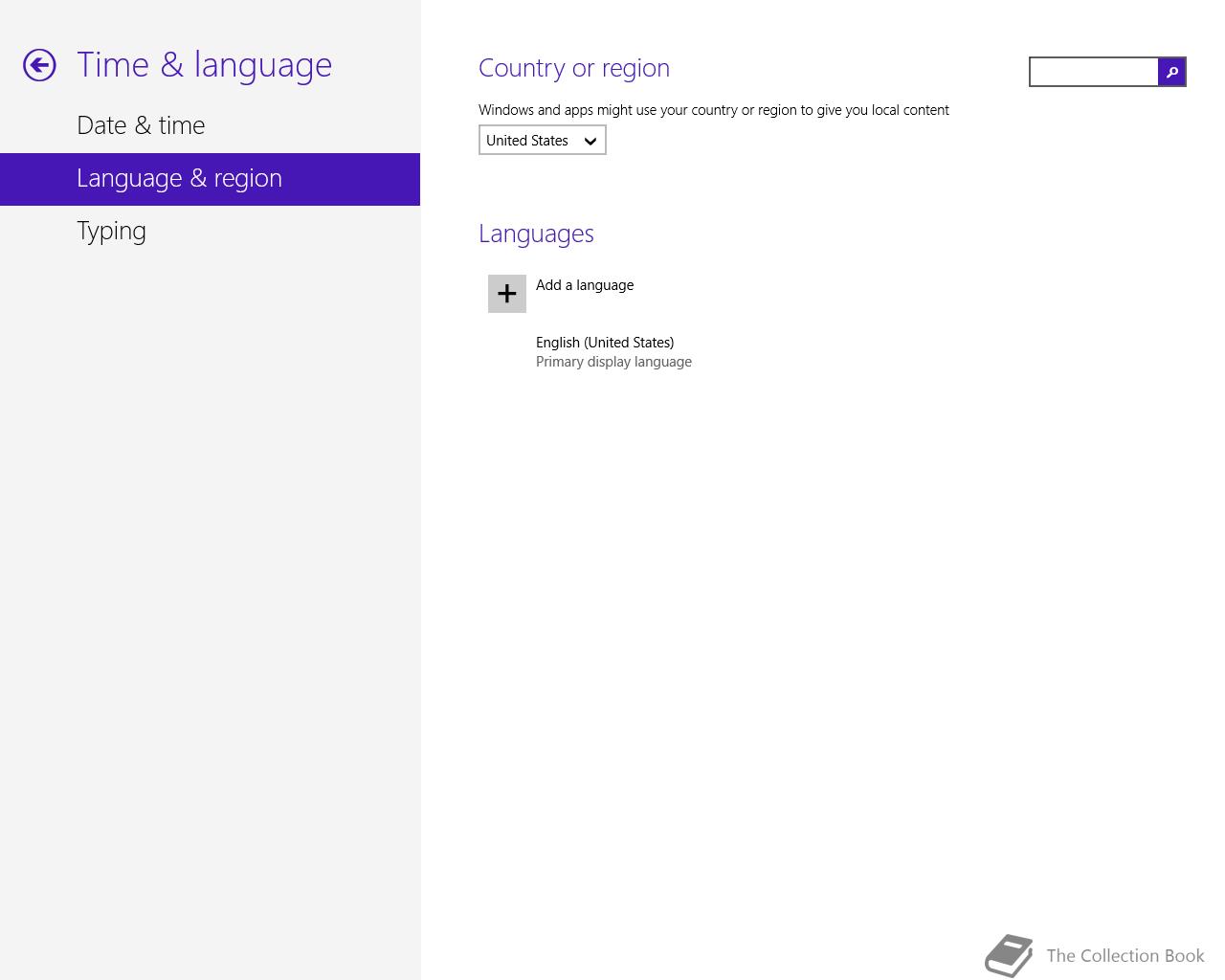Click the country or region description text
Viewport: 1225px width, 980px height.
pos(714,110)
